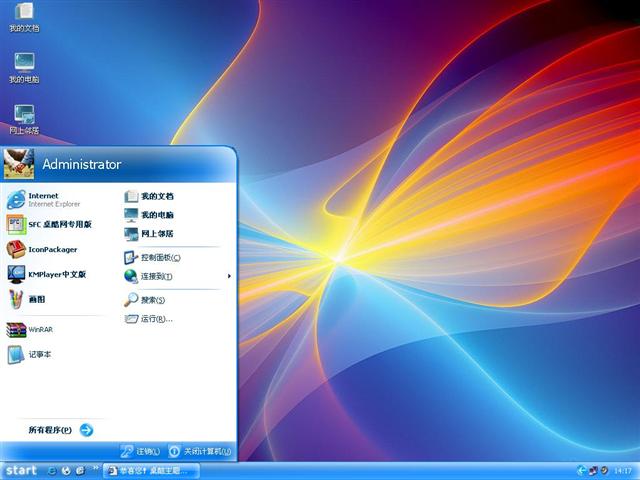640x480 pixels.
Task: Click 关闭计算机(U) shut down button
Action: (x=200, y=451)
